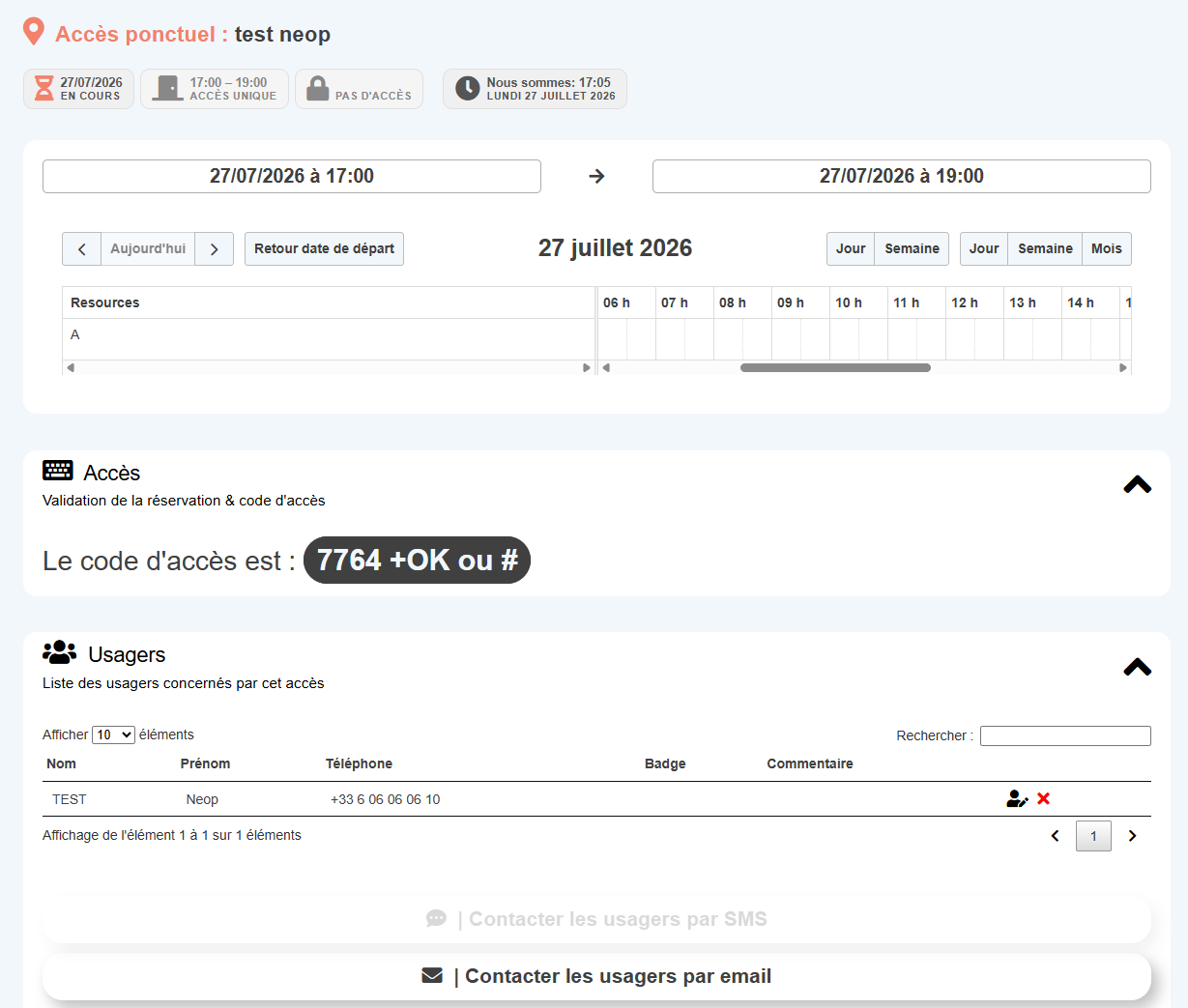Image resolution: width=1188 pixels, height=1008 pixels.
Task: Sort users table by Commentaire column
Action: [810, 763]
